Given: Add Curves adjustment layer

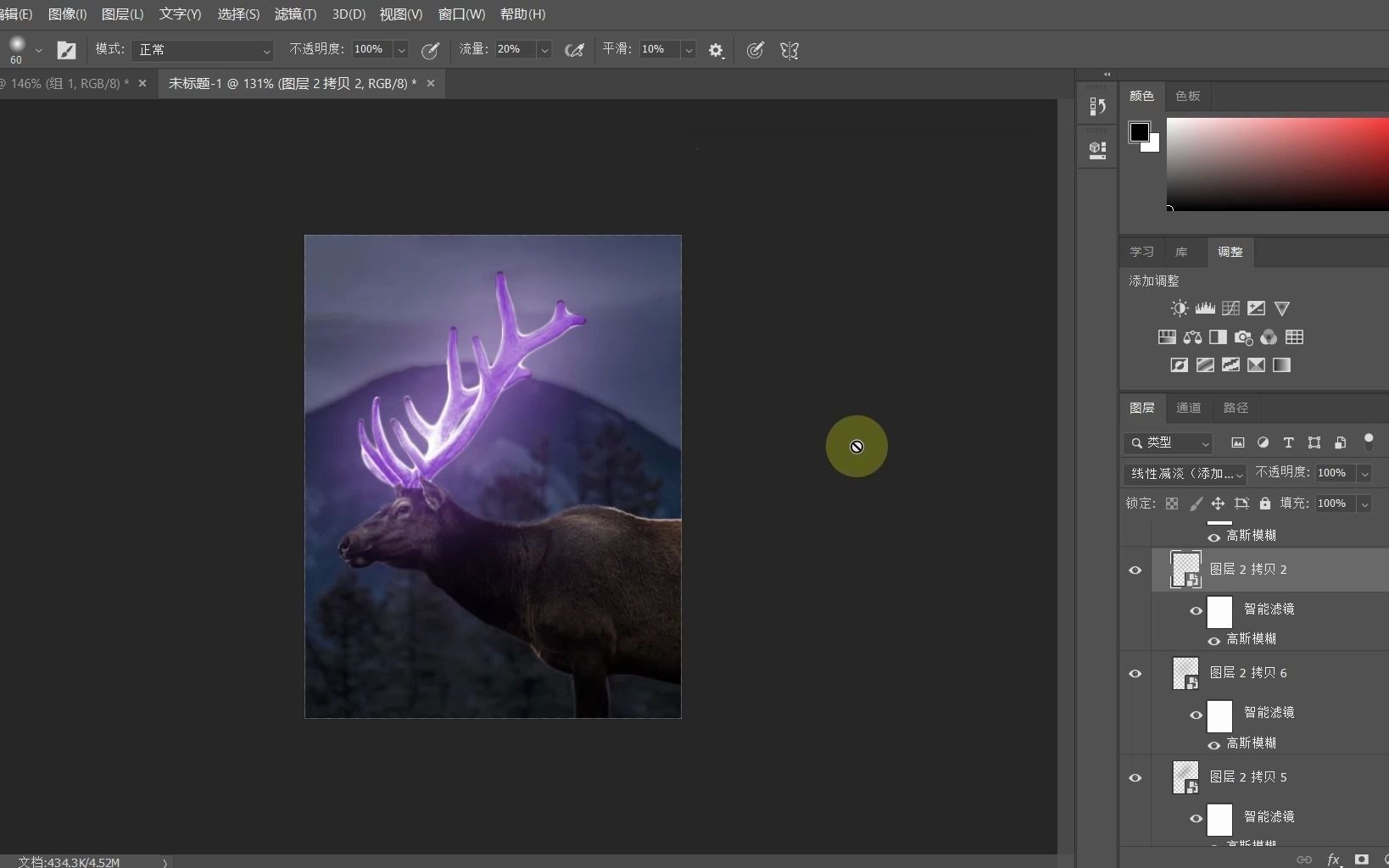Looking at the screenshot, I should 1230,309.
